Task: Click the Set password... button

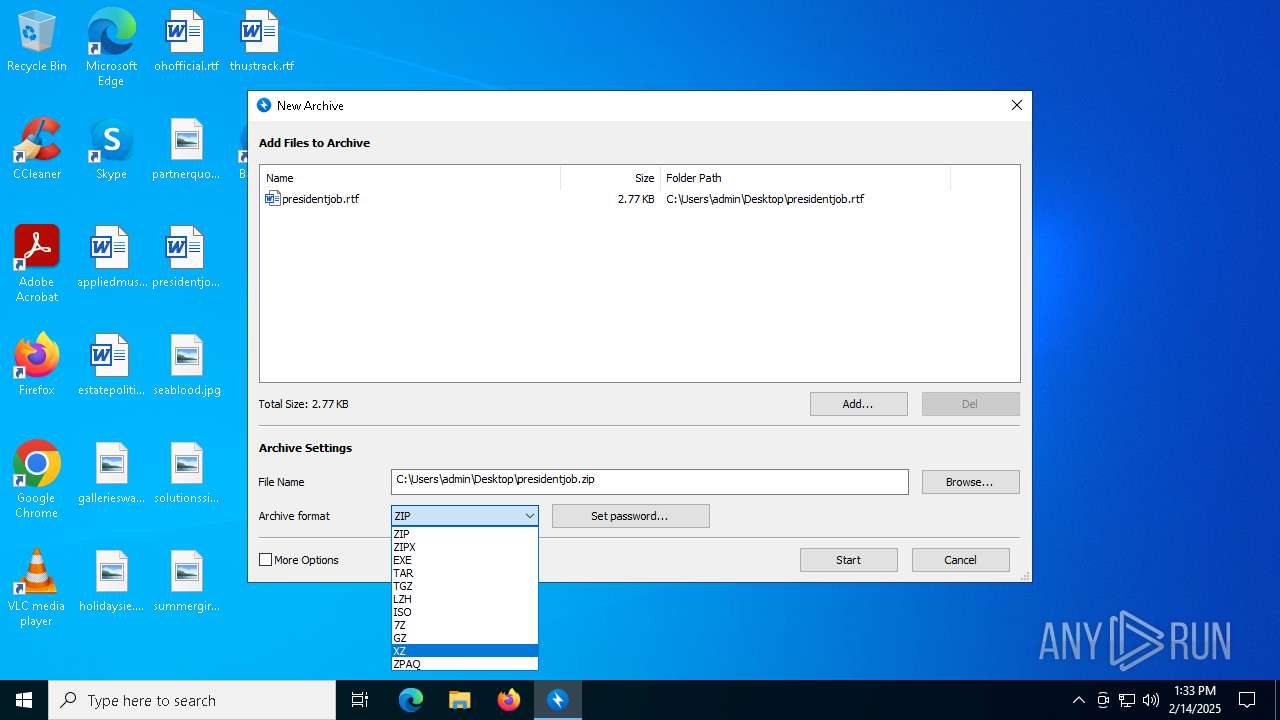Action: pos(630,516)
